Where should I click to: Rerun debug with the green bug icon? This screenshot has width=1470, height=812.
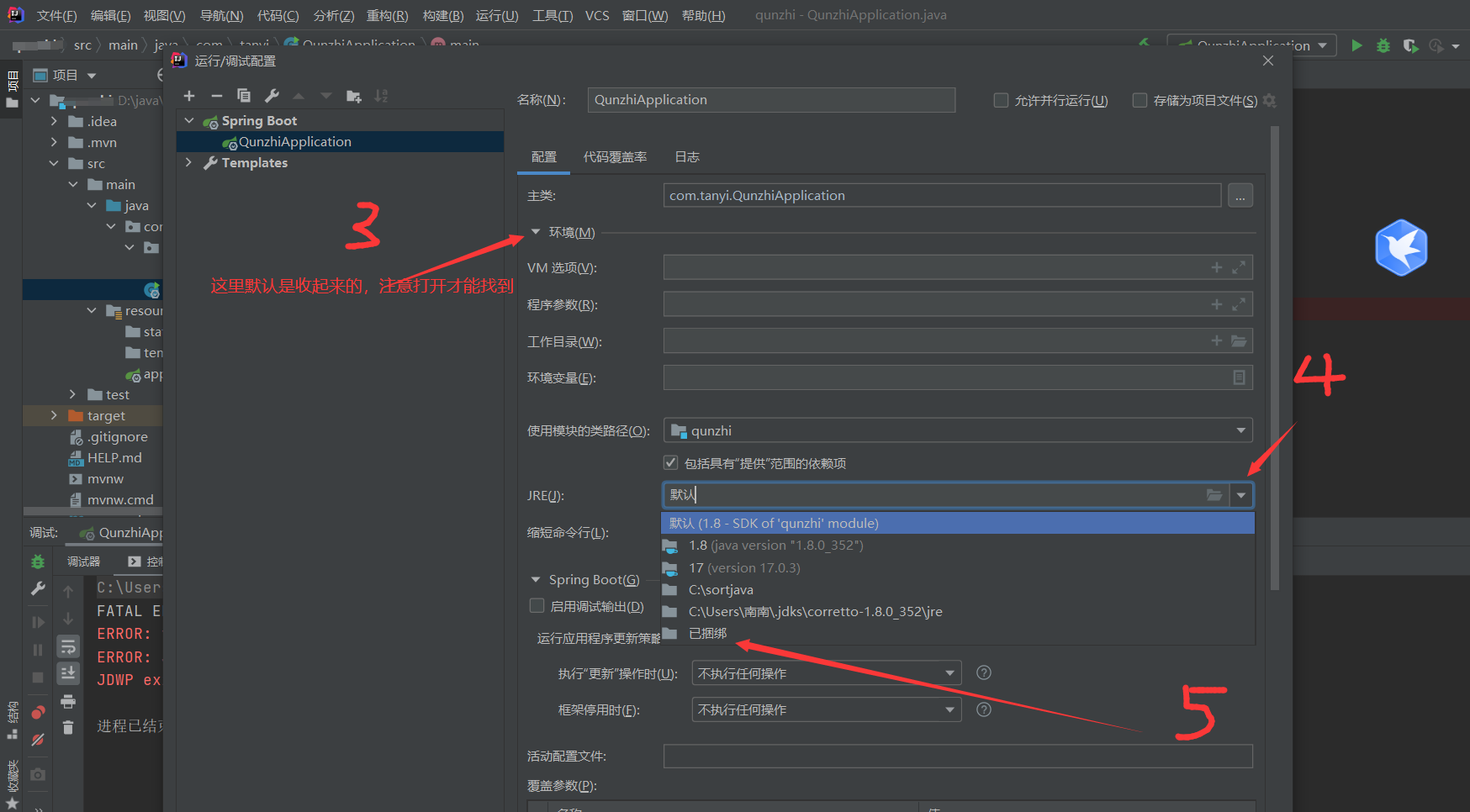click(38, 562)
